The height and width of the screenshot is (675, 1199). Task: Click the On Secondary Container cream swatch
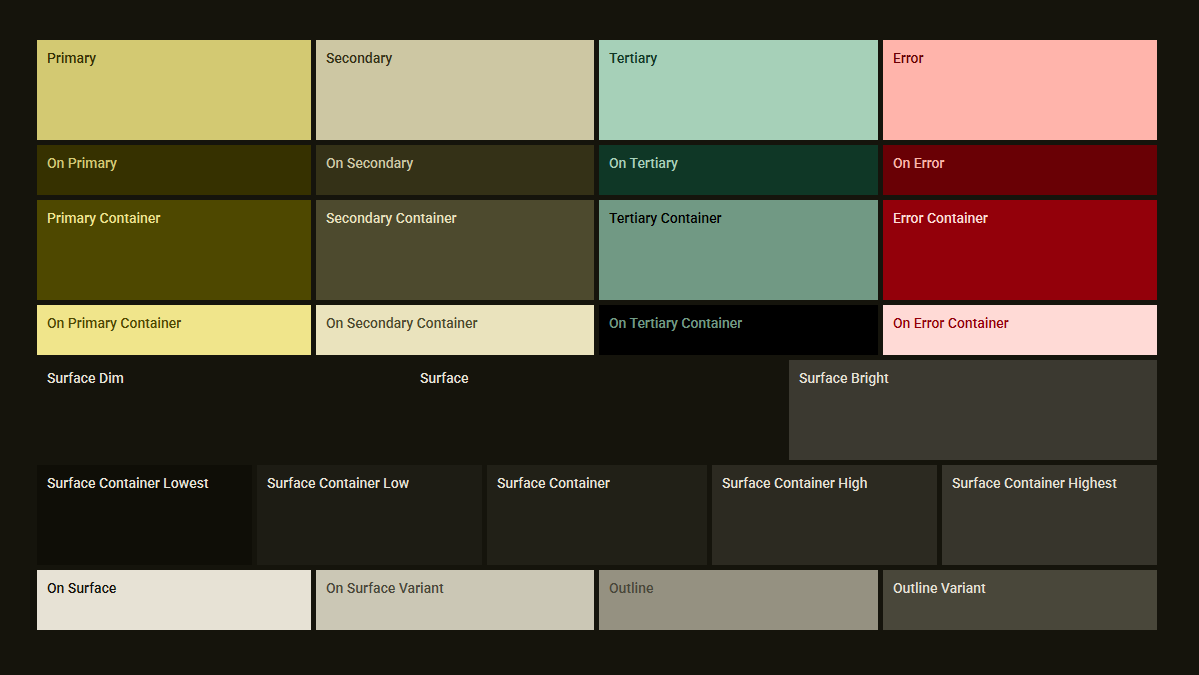(455, 329)
